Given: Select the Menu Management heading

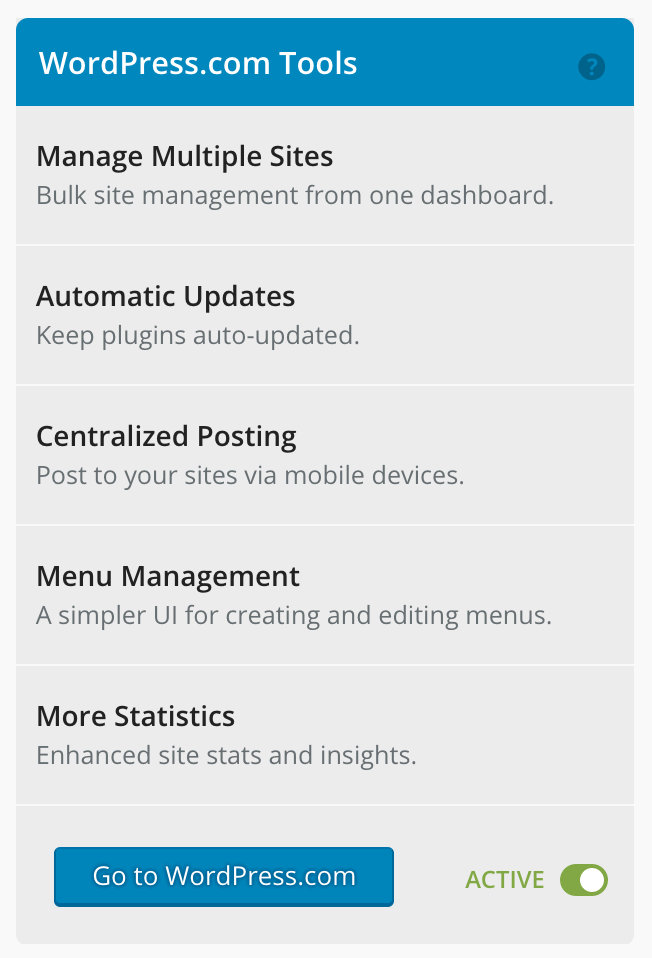Looking at the screenshot, I should pos(168,576).
